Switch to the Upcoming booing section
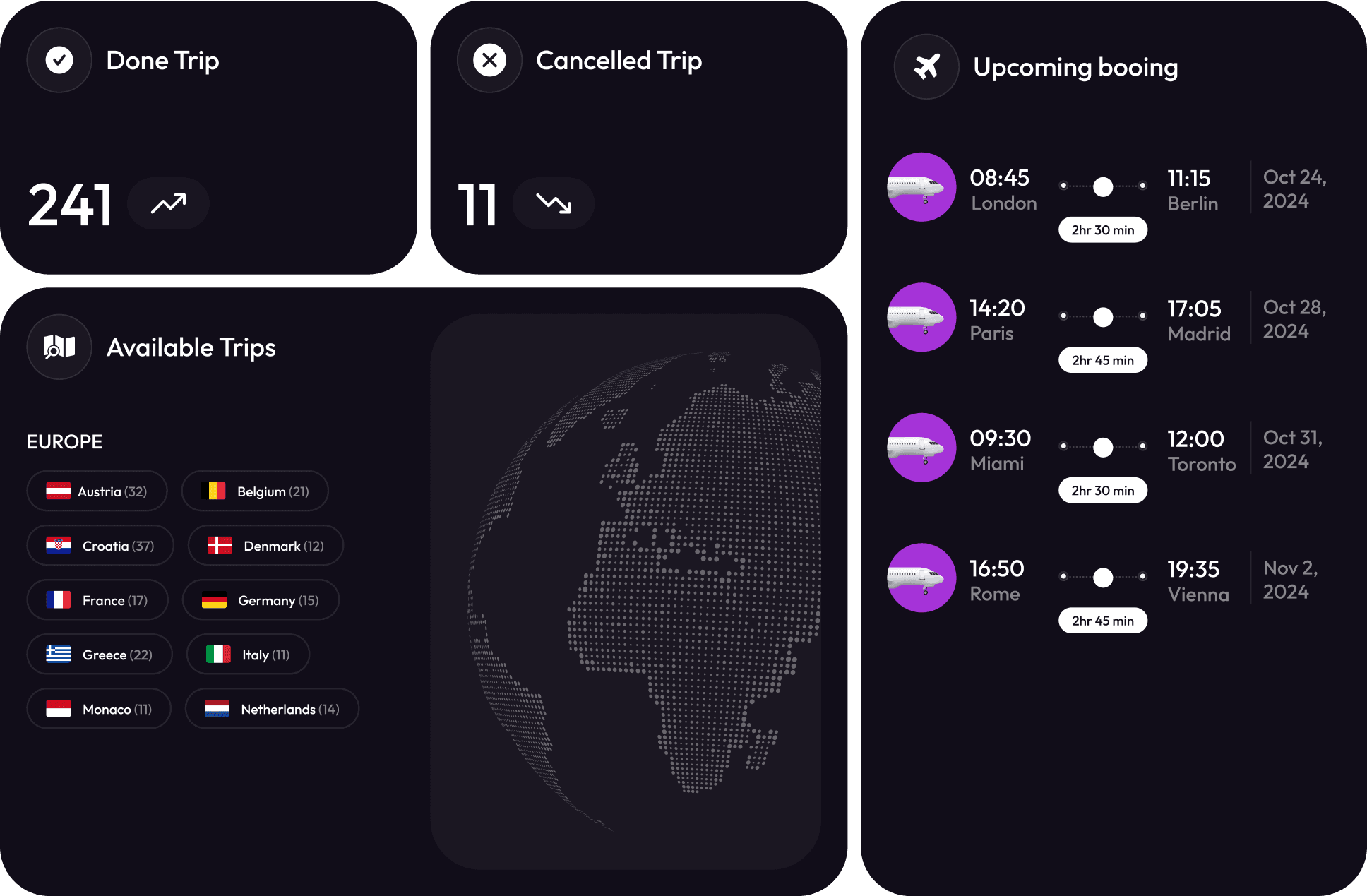 (1076, 66)
